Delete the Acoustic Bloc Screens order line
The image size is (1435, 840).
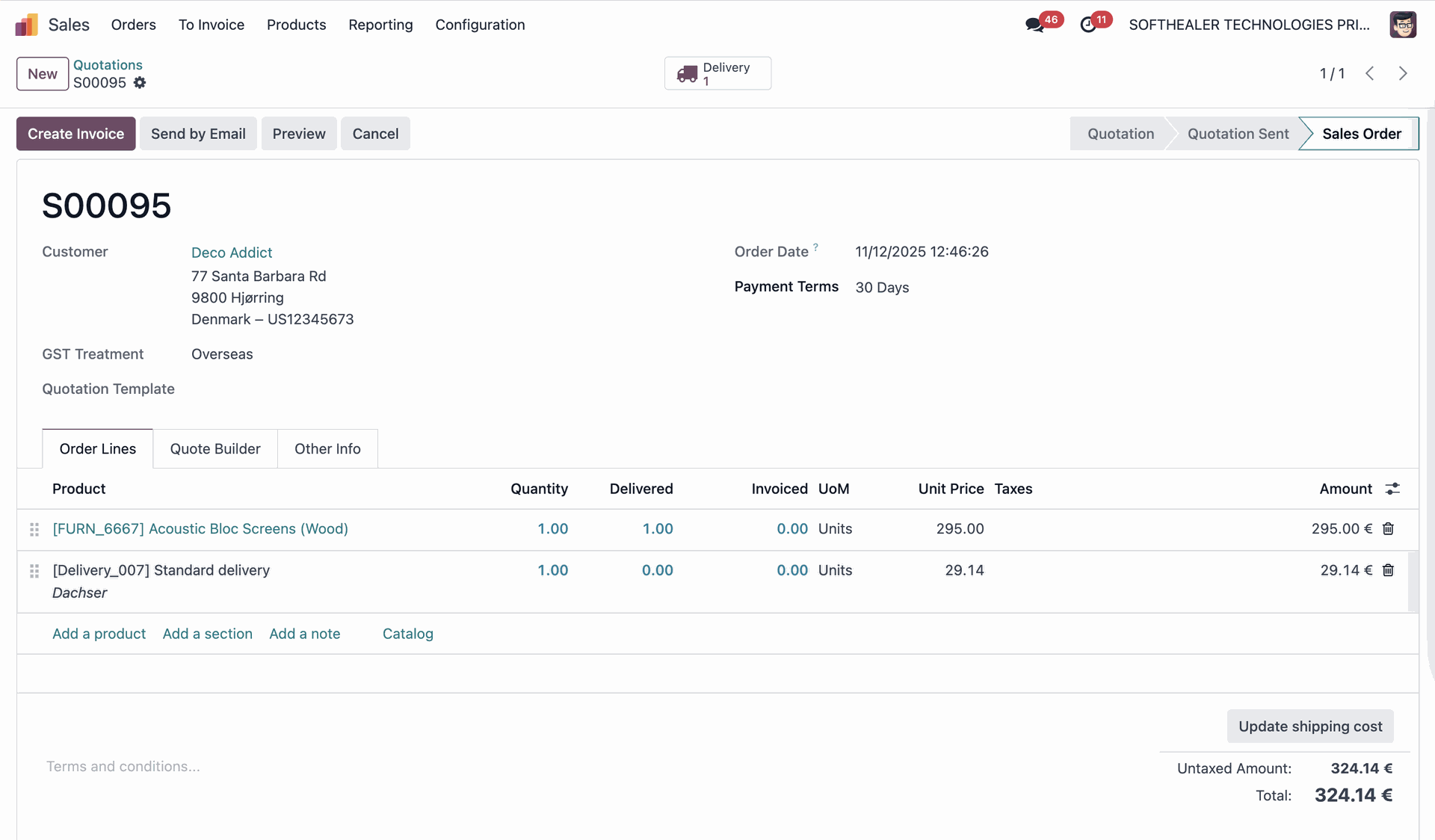coord(1388,529)
